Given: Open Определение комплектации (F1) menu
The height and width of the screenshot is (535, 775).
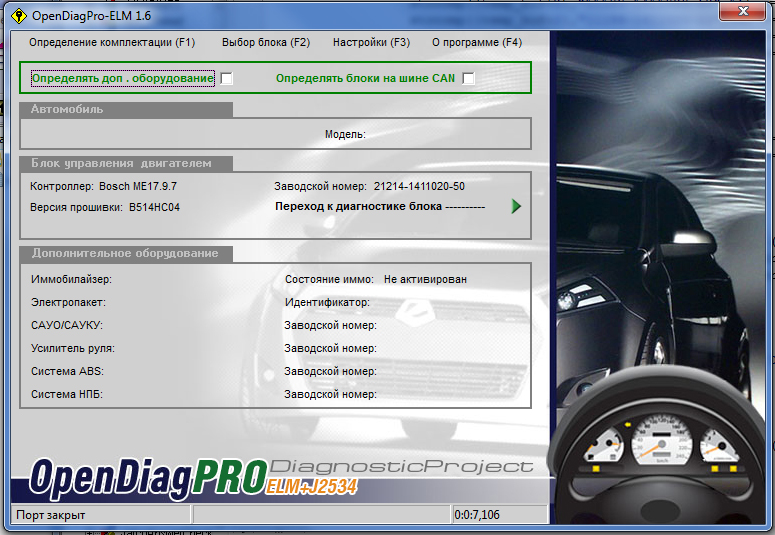Looking at the screenshot, I should point(112,43).
